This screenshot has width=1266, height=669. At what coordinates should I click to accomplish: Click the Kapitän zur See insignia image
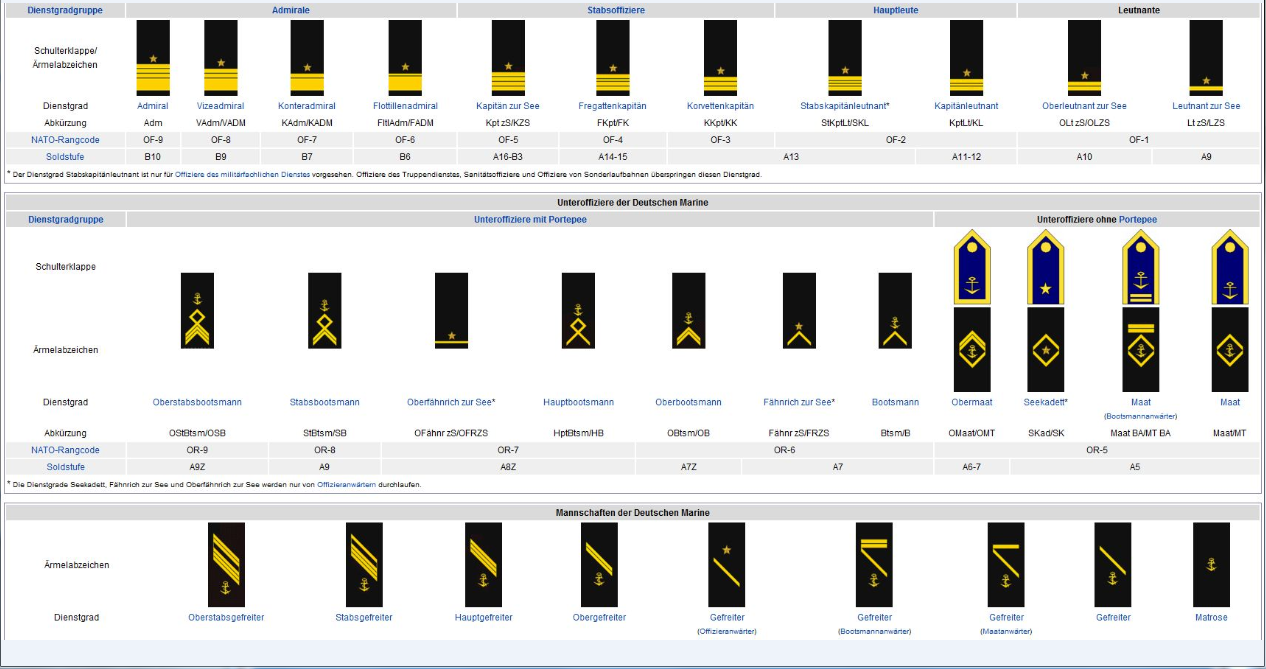[508, 58]
